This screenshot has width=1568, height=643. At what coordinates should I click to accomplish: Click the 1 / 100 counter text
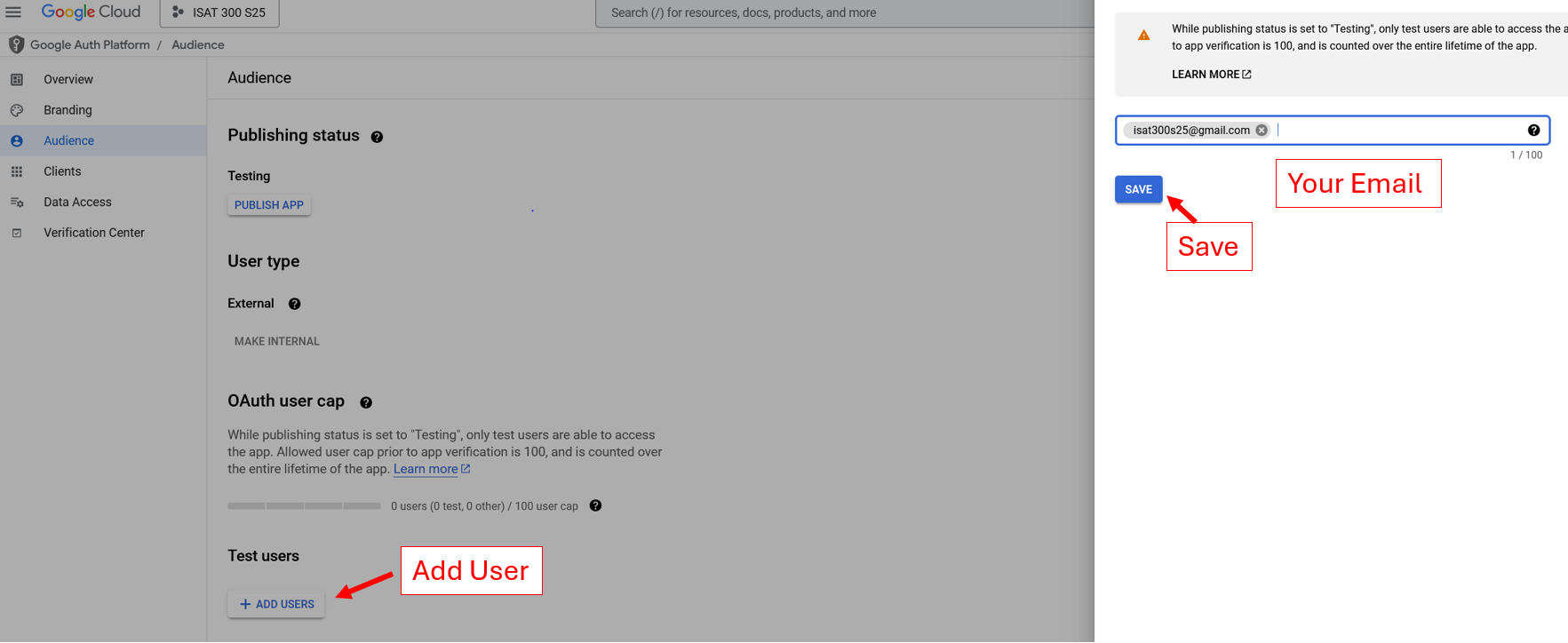coord(1526,155)
